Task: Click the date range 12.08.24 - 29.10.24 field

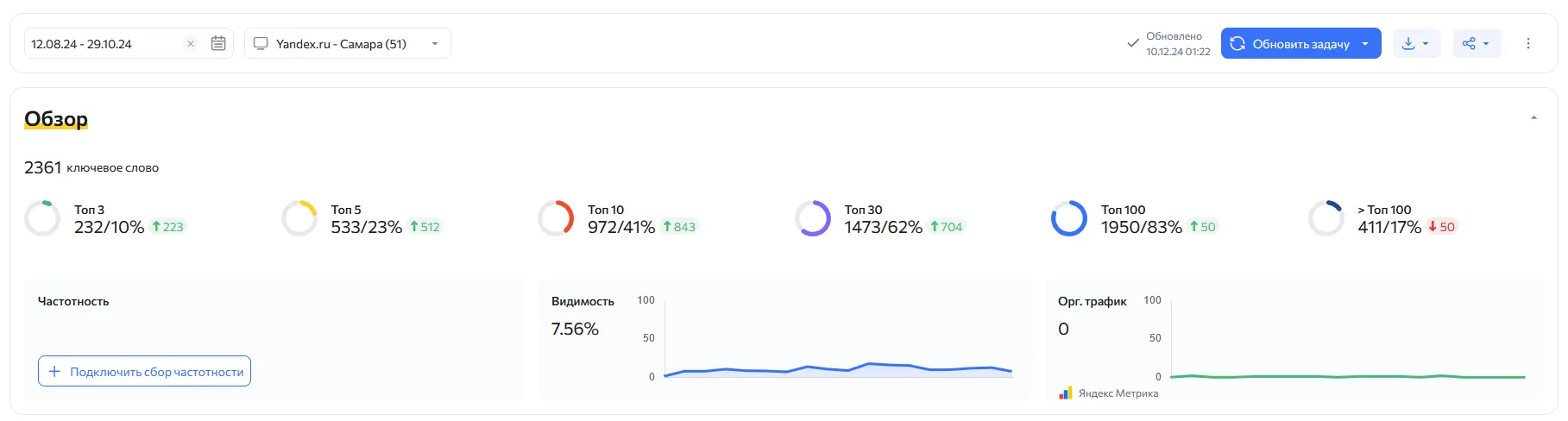Action: click(x=104, y=43)
